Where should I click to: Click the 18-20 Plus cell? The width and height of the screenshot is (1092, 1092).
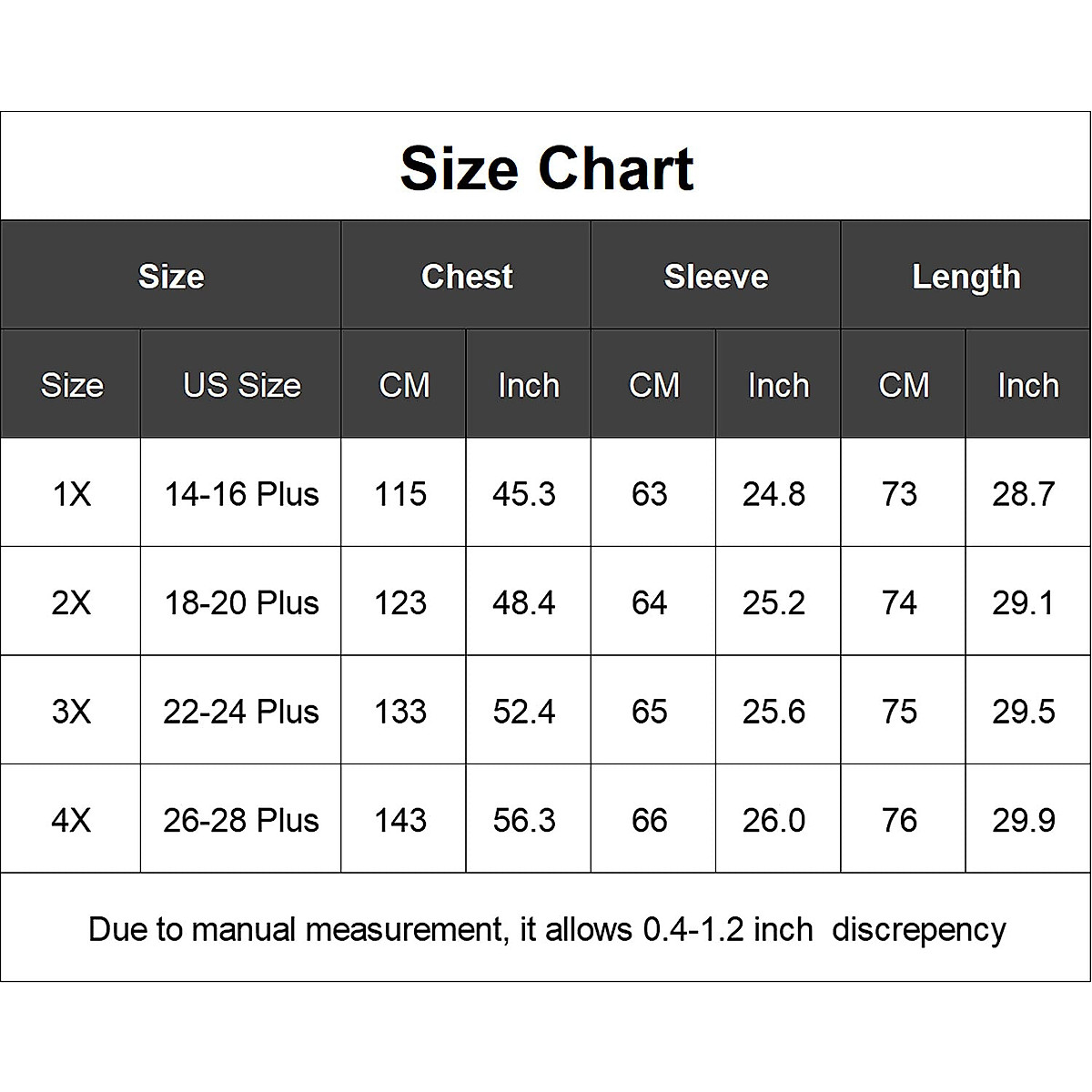[x=241, y=602]
